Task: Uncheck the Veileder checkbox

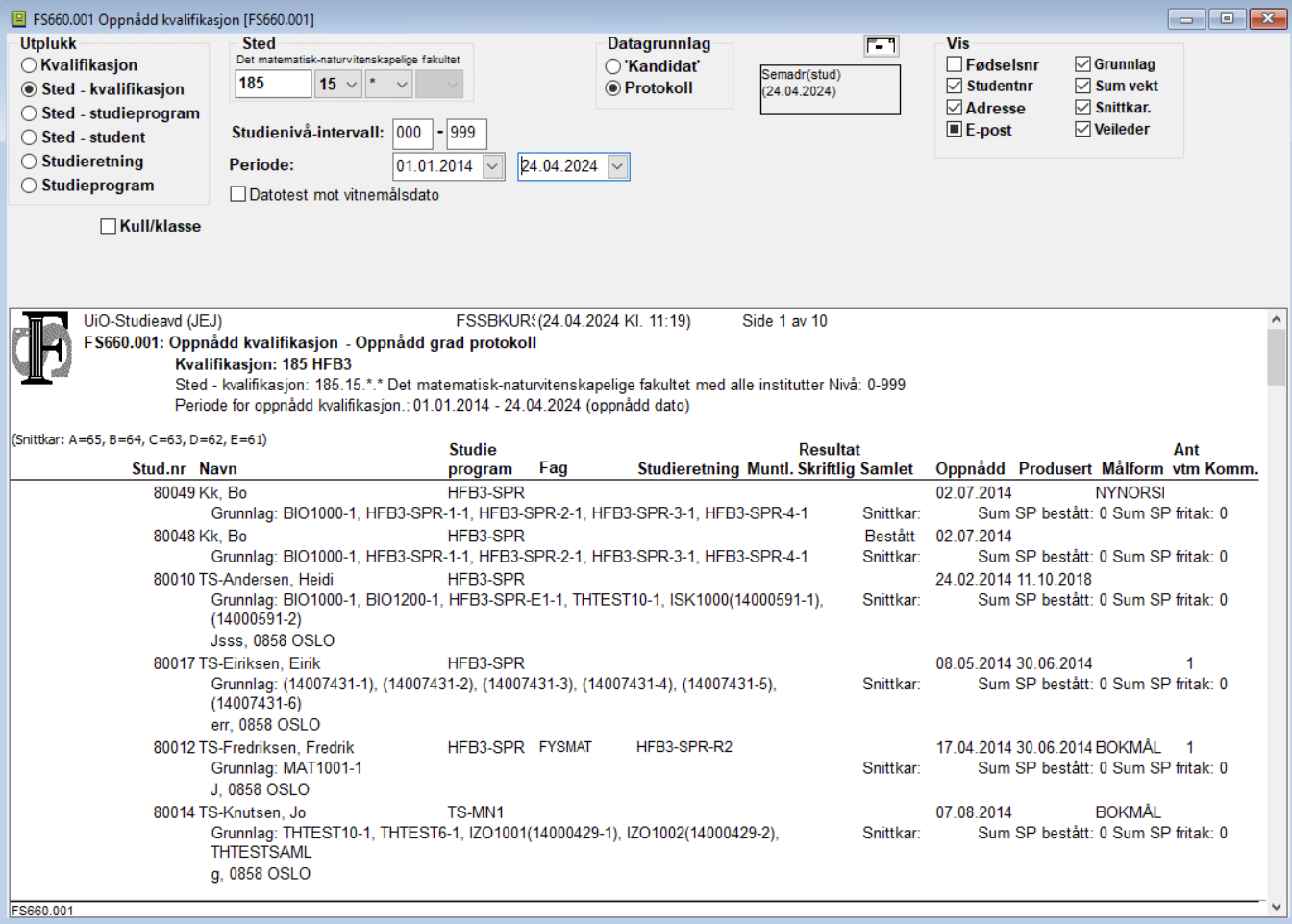Action: [x=1083, y=129]
